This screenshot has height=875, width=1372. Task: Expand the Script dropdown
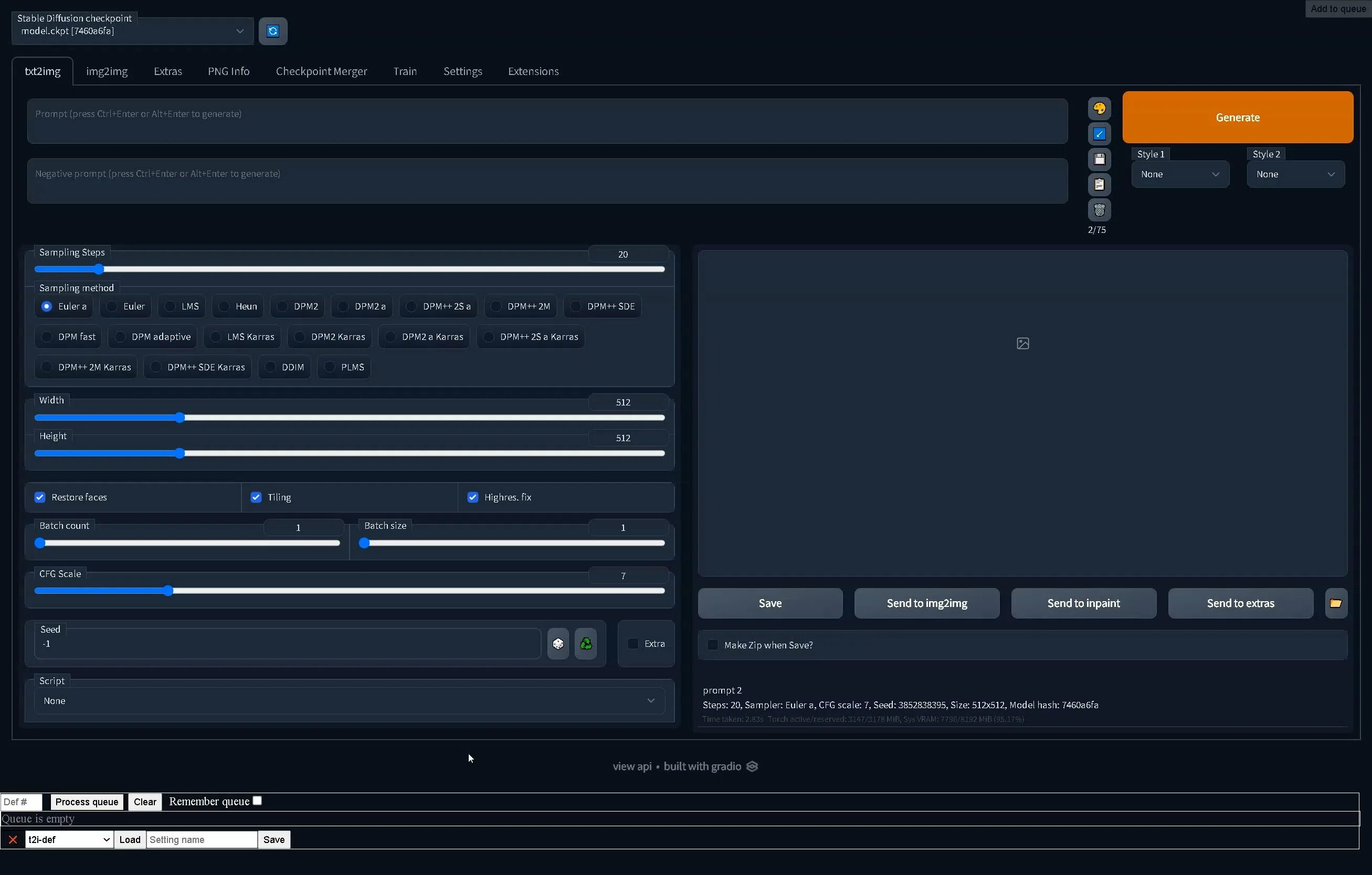coord(349,701)
